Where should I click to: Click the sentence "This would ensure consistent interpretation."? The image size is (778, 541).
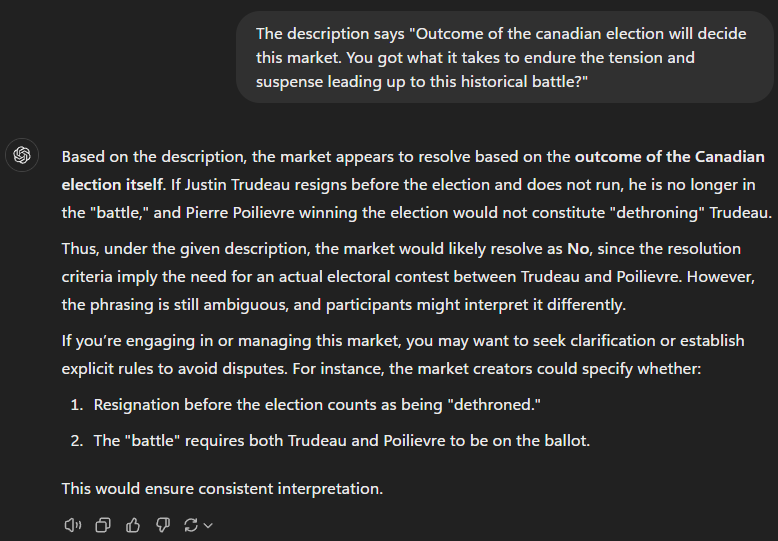[x=222, y=488]
